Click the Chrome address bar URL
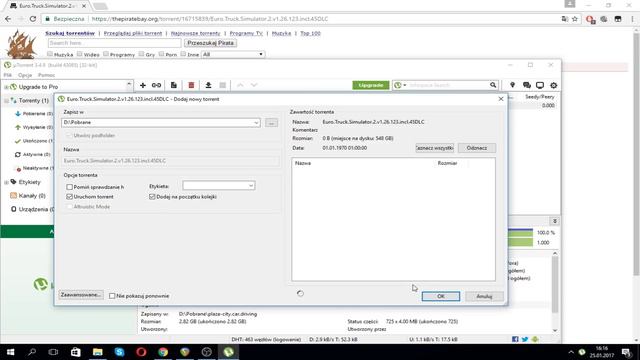This screenshot has height=360, width=640. [x=210, y=19]
